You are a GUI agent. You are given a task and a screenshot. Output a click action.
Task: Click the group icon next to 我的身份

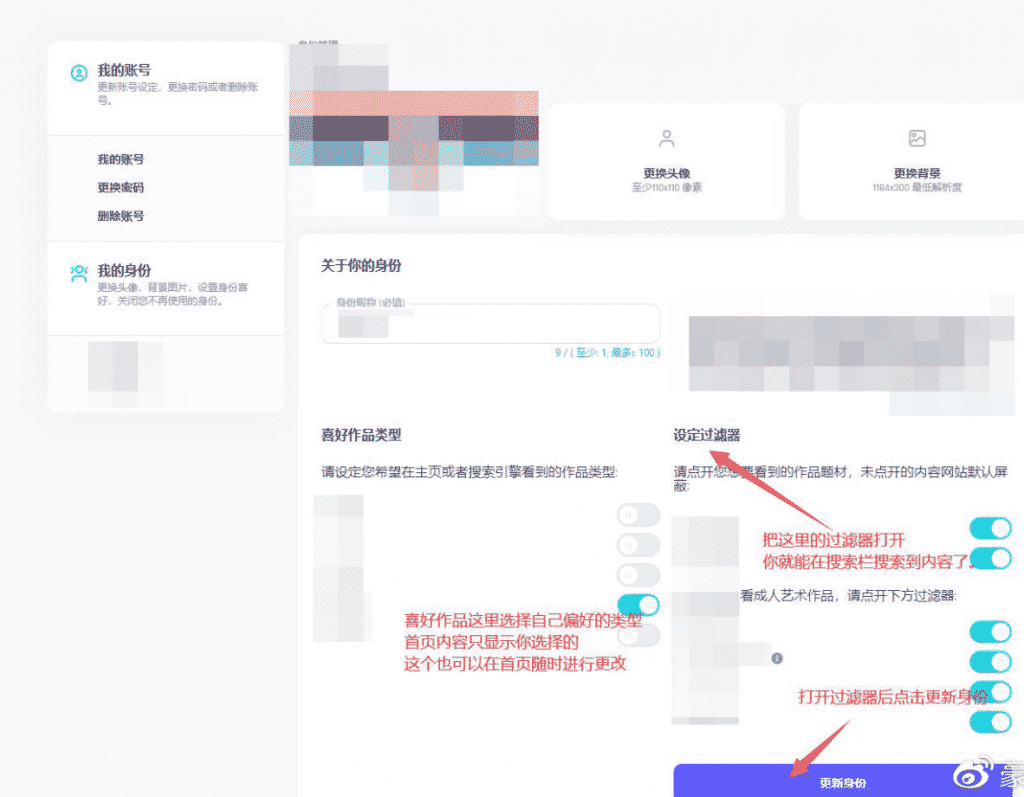(x=80, y=272)
